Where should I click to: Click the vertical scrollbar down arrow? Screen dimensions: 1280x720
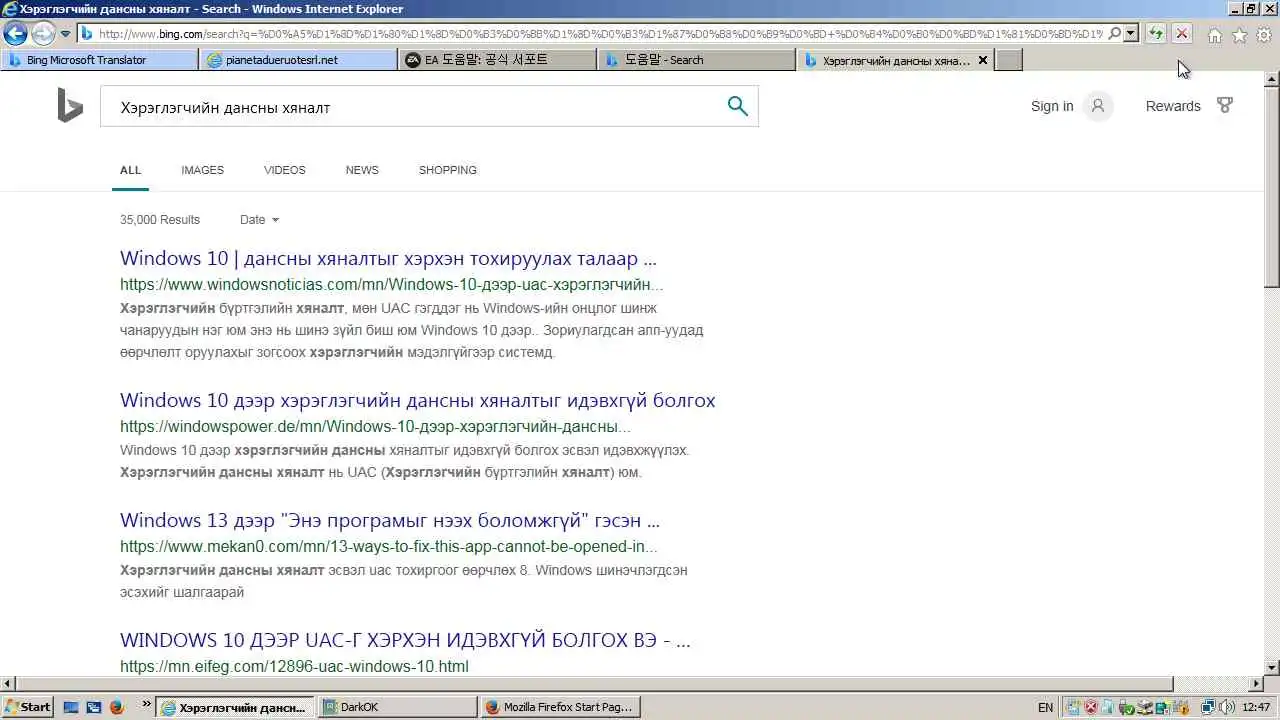point(1271,668)
